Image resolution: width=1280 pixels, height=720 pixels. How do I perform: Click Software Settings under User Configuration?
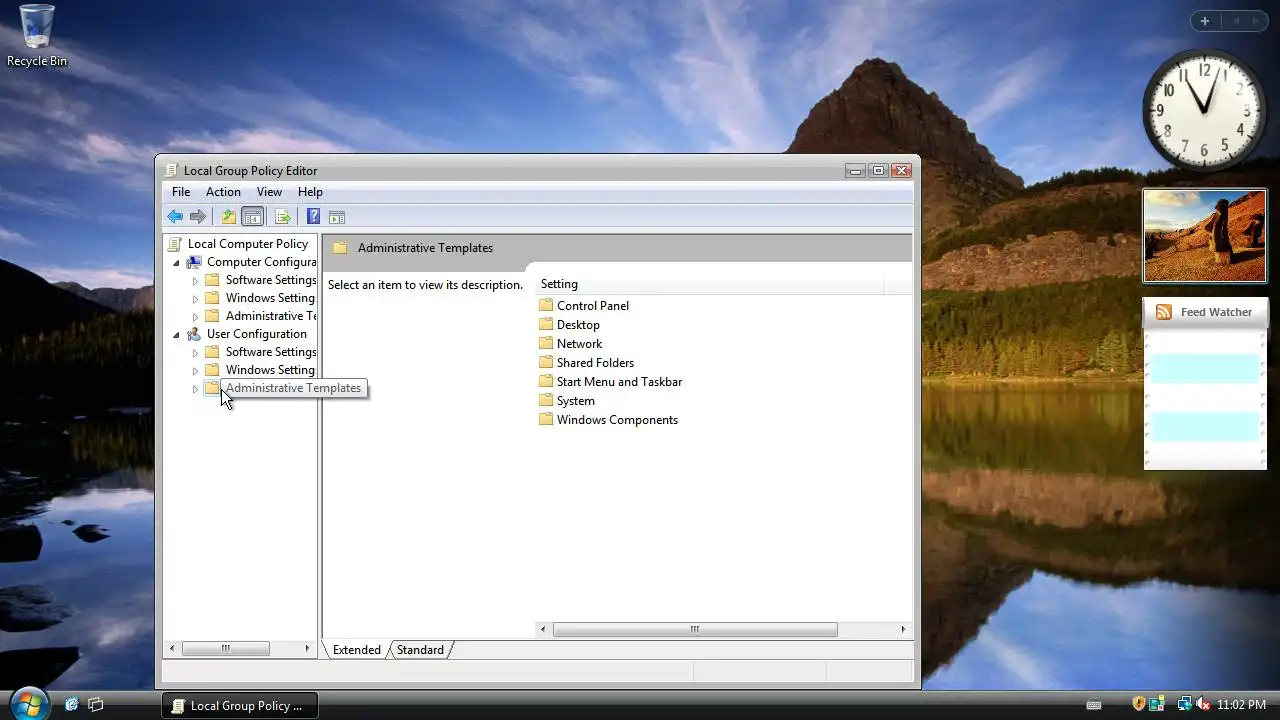click(x=271, y=352)
